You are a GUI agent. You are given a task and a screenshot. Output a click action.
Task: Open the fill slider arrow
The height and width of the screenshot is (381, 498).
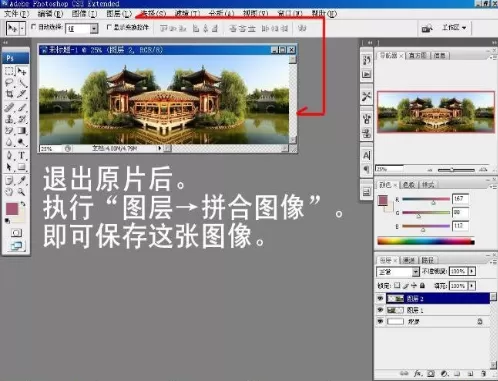(472, 286)
